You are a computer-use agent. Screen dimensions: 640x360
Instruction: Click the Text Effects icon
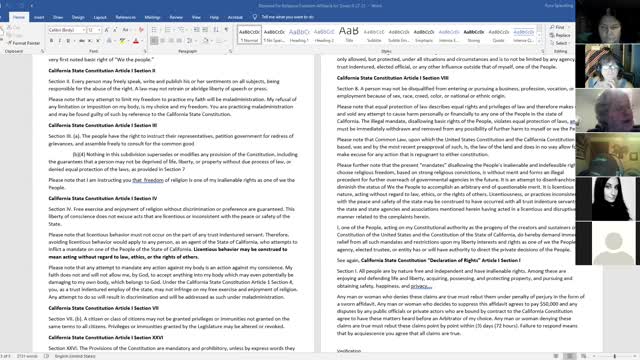(x=109, y=41)
